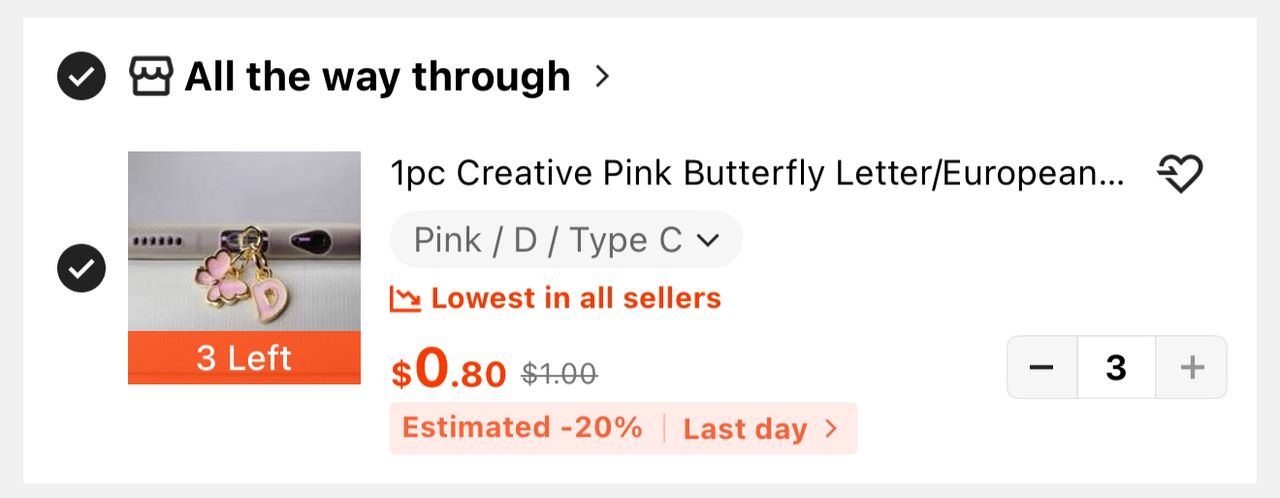Image resolution: width=1280 pixels, height=498 pixels.
Task: Click the Last day promotion label
Action: coord(745,429)
